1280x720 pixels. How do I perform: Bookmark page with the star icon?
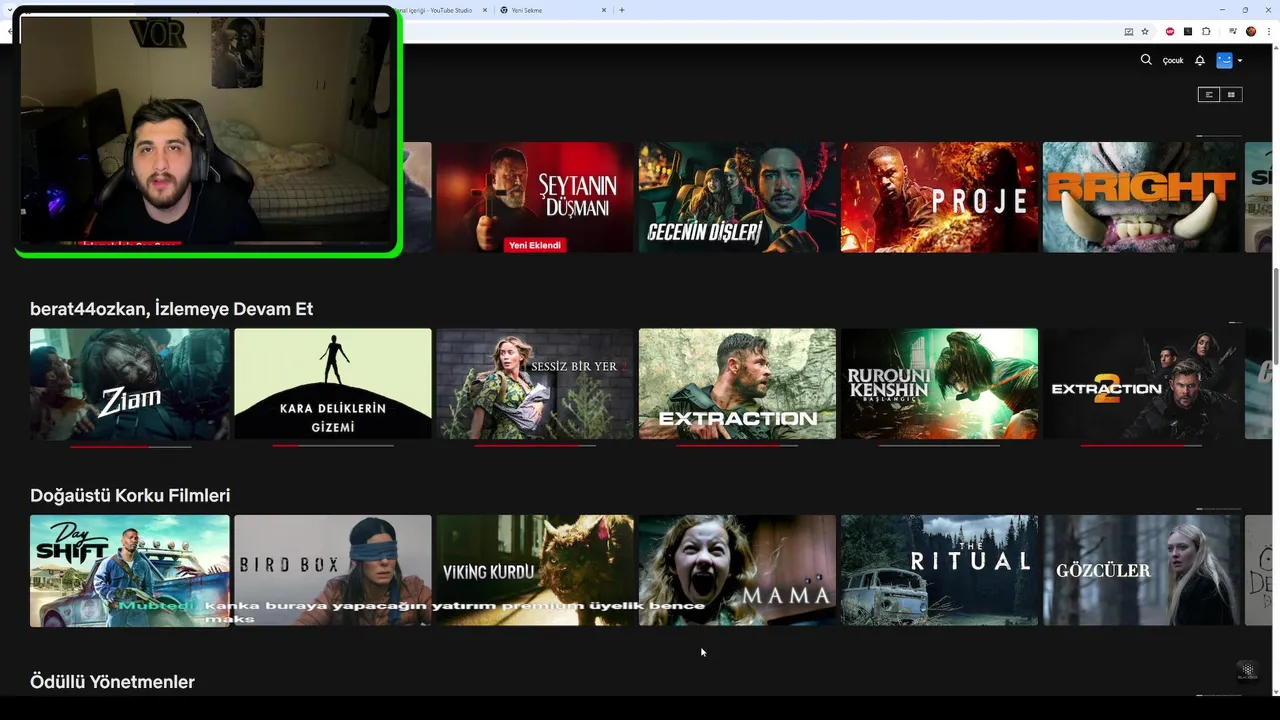click(1145, 32)
